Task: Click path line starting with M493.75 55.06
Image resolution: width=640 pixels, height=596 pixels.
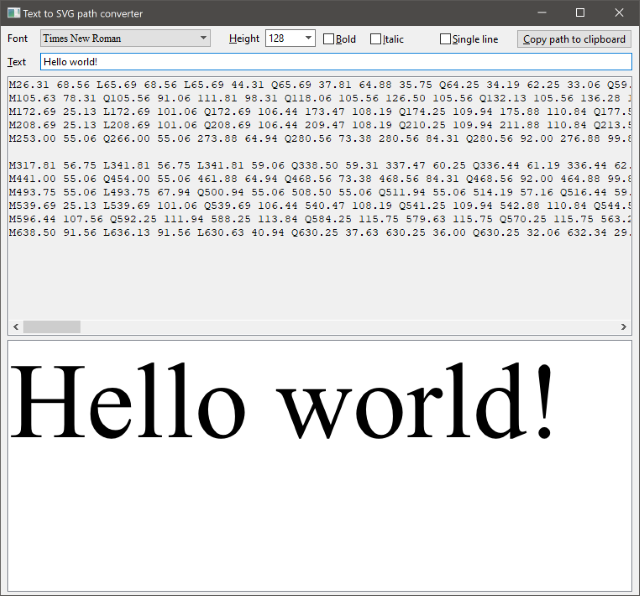Action: coord(320,192)
